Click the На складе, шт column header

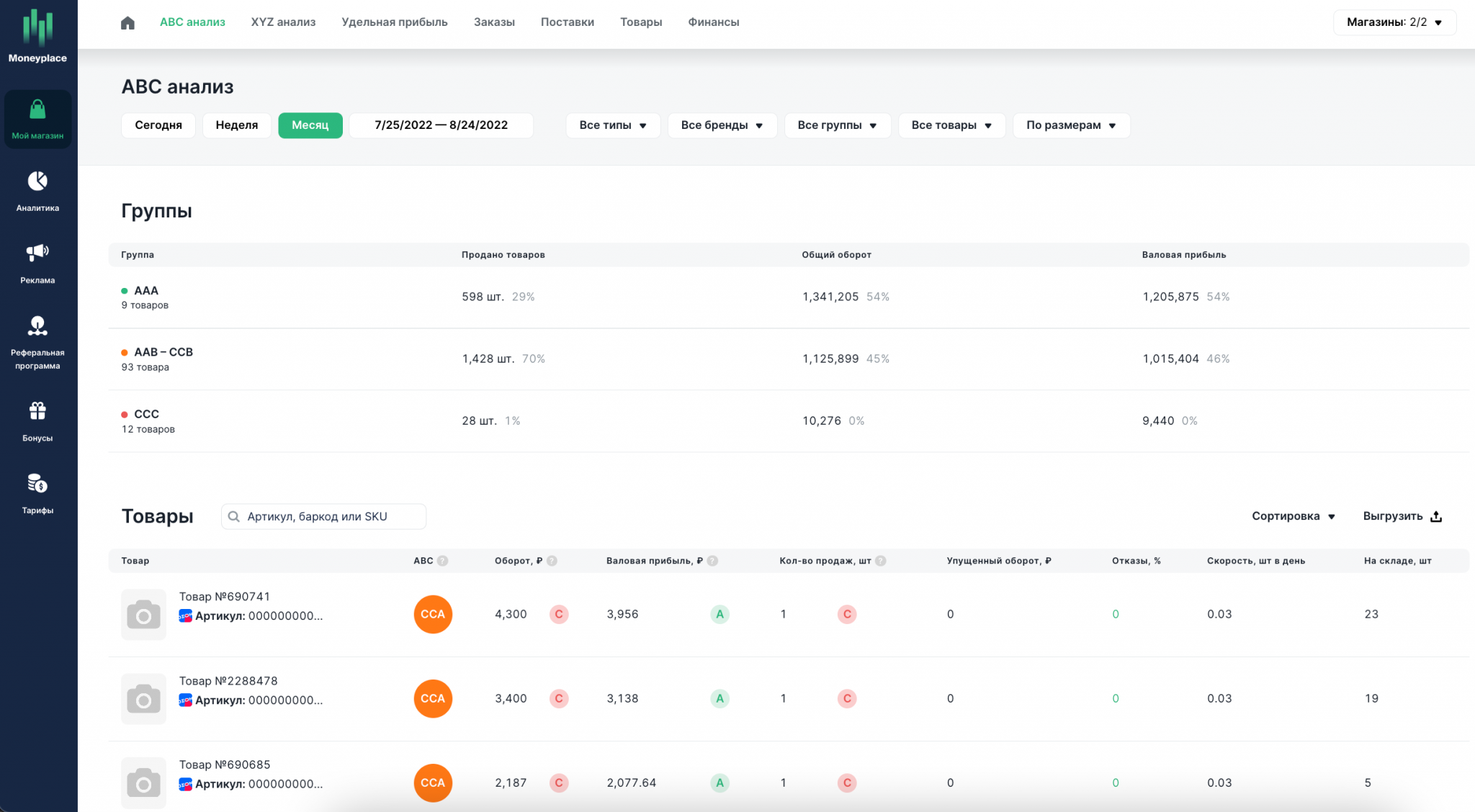[x=1398, y=561]
